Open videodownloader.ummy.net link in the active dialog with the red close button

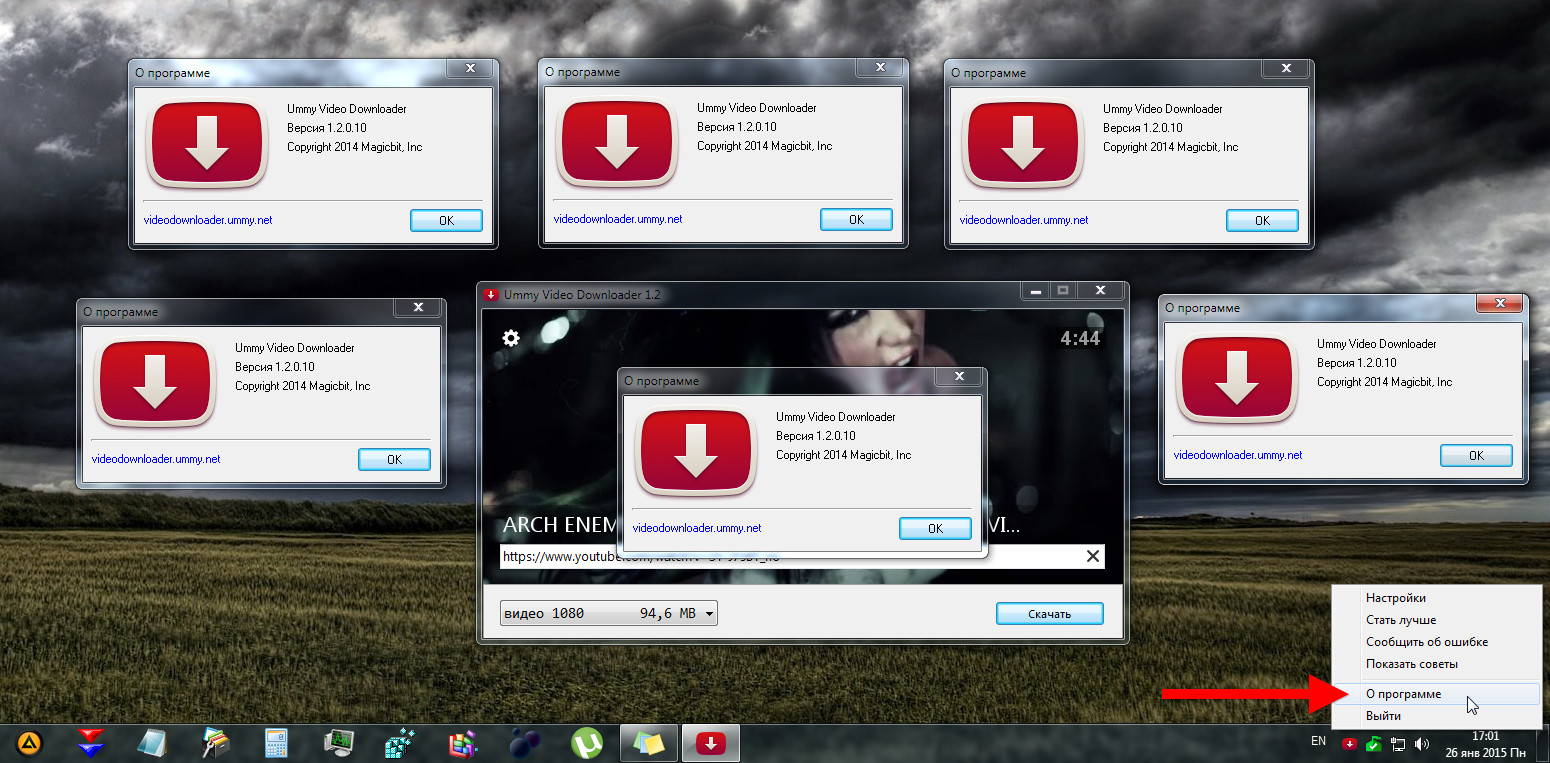click(x=1237, y=455)
